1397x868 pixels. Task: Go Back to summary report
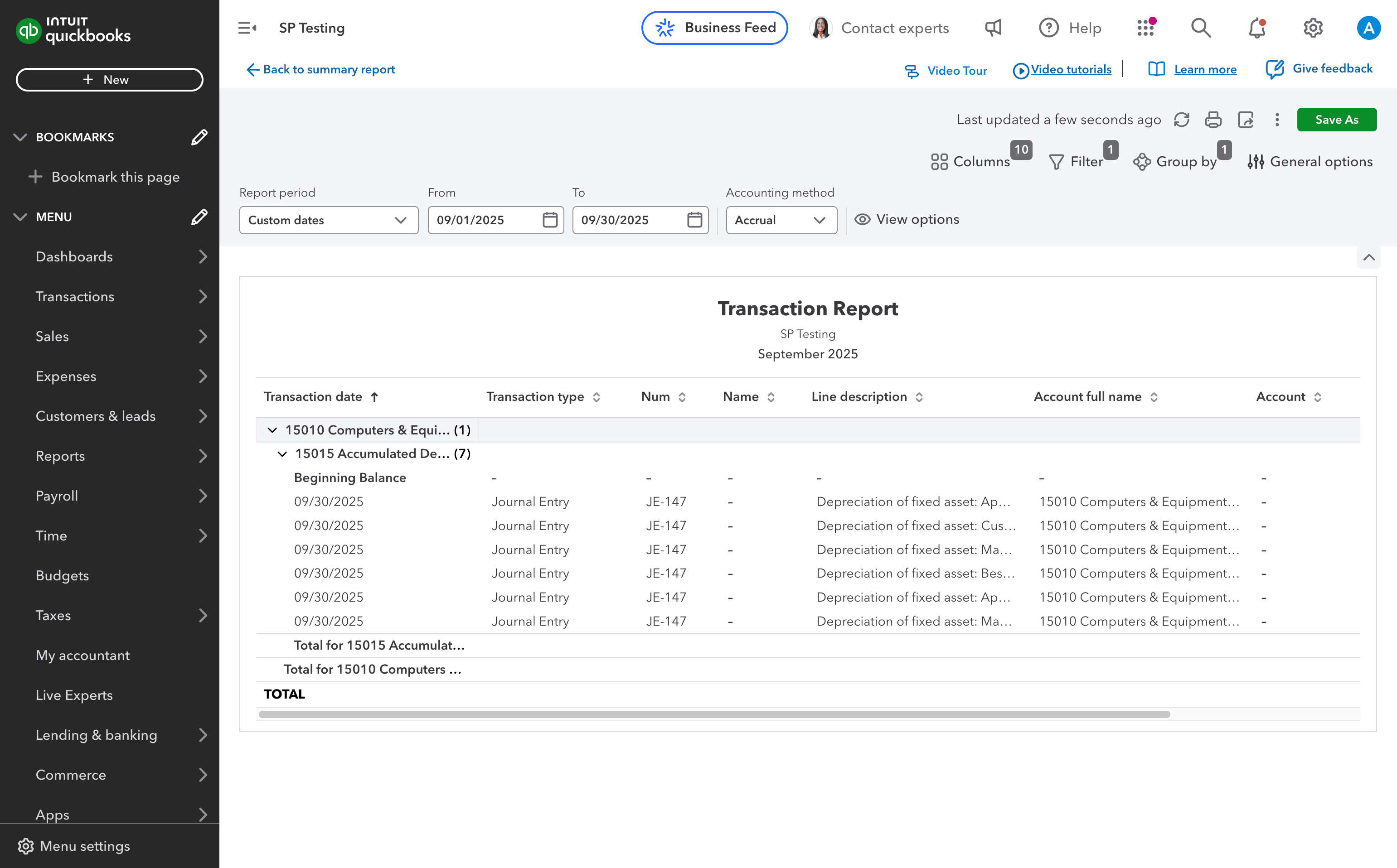(320, 69)
